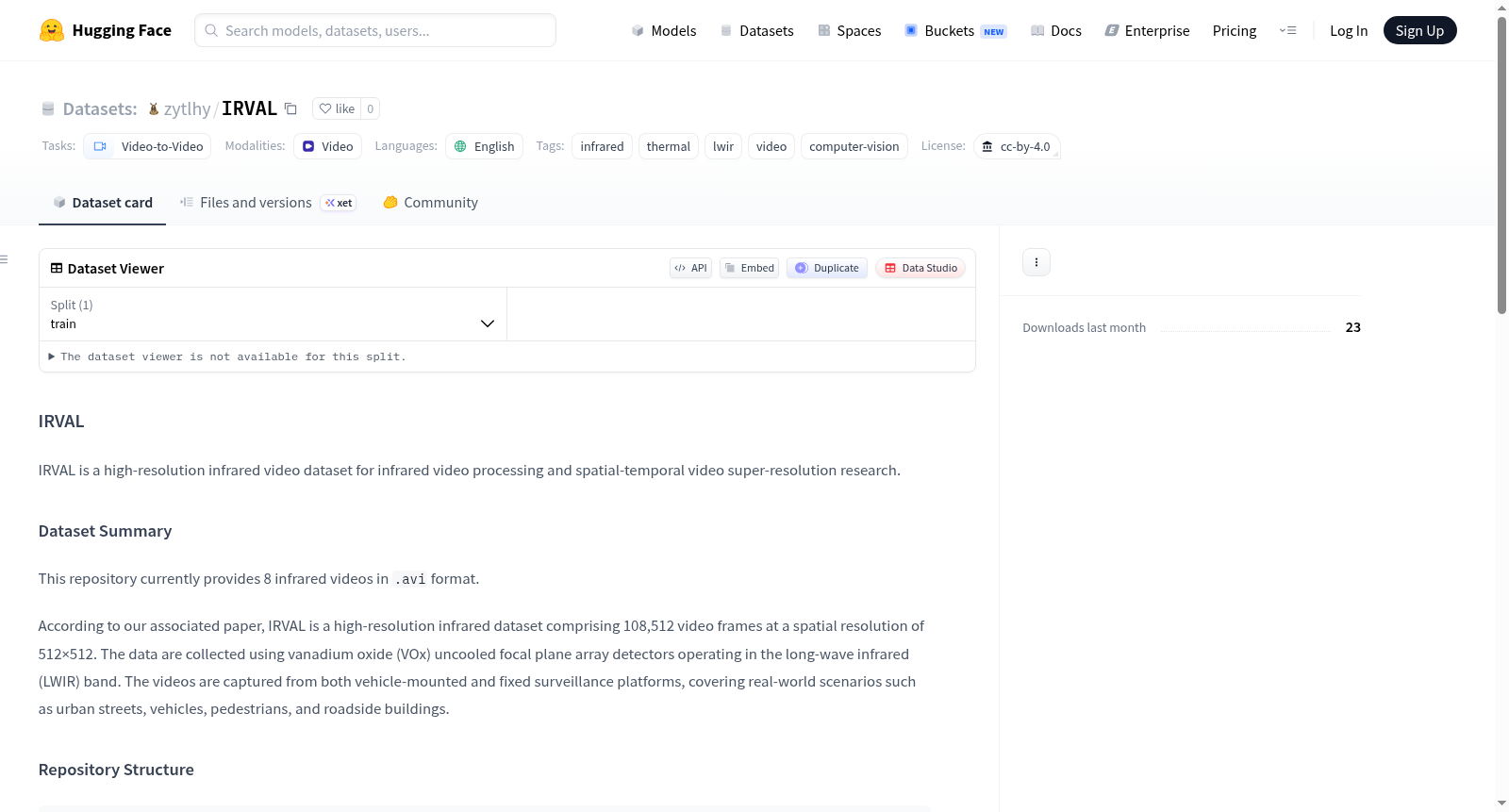This screenshot has height=812, width=1509.
Task: Open the cc-by-4.0 license tag
Action: 1017,146
